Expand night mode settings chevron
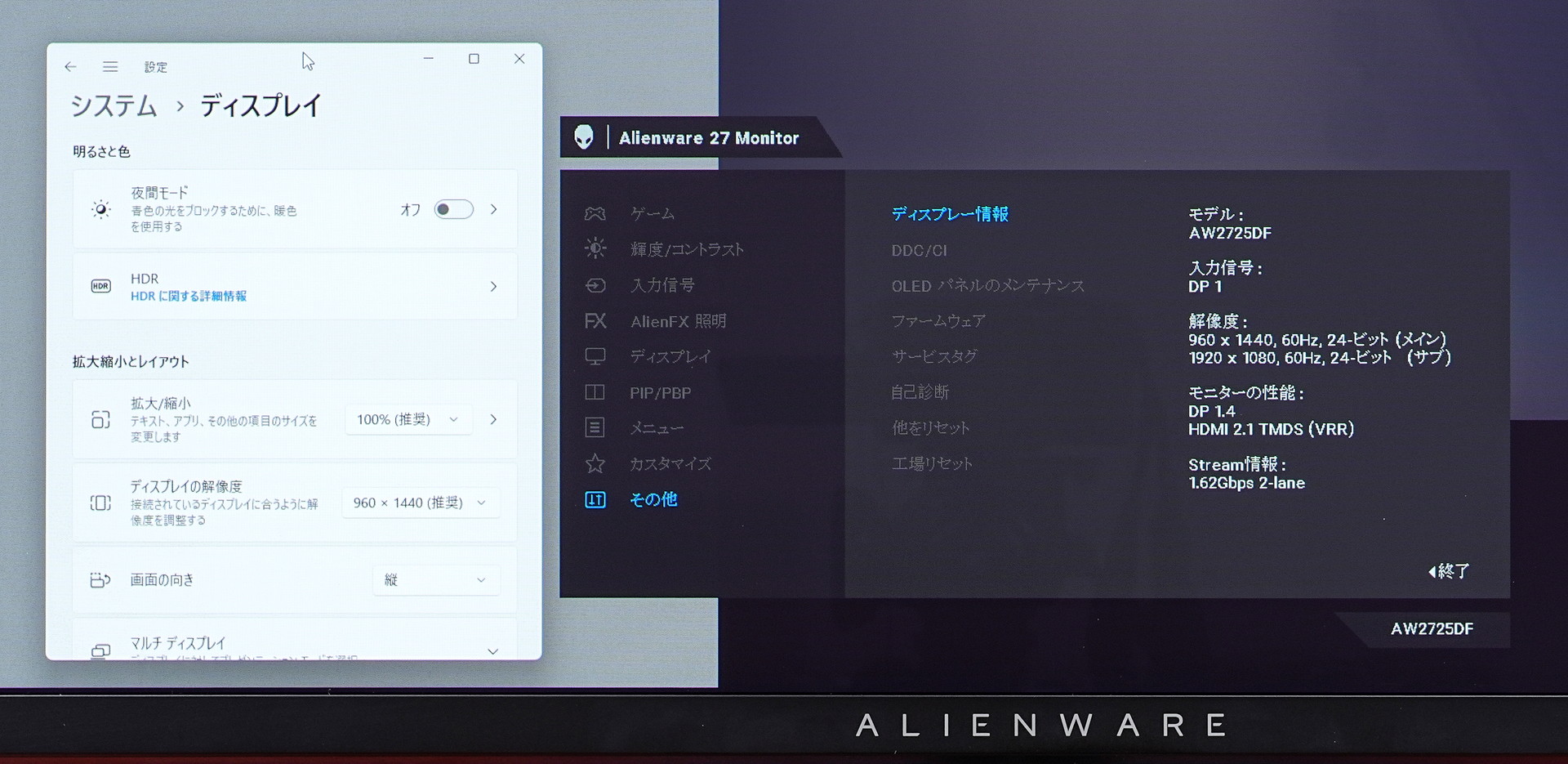The image size is (1568, 764). coord(493,209)
